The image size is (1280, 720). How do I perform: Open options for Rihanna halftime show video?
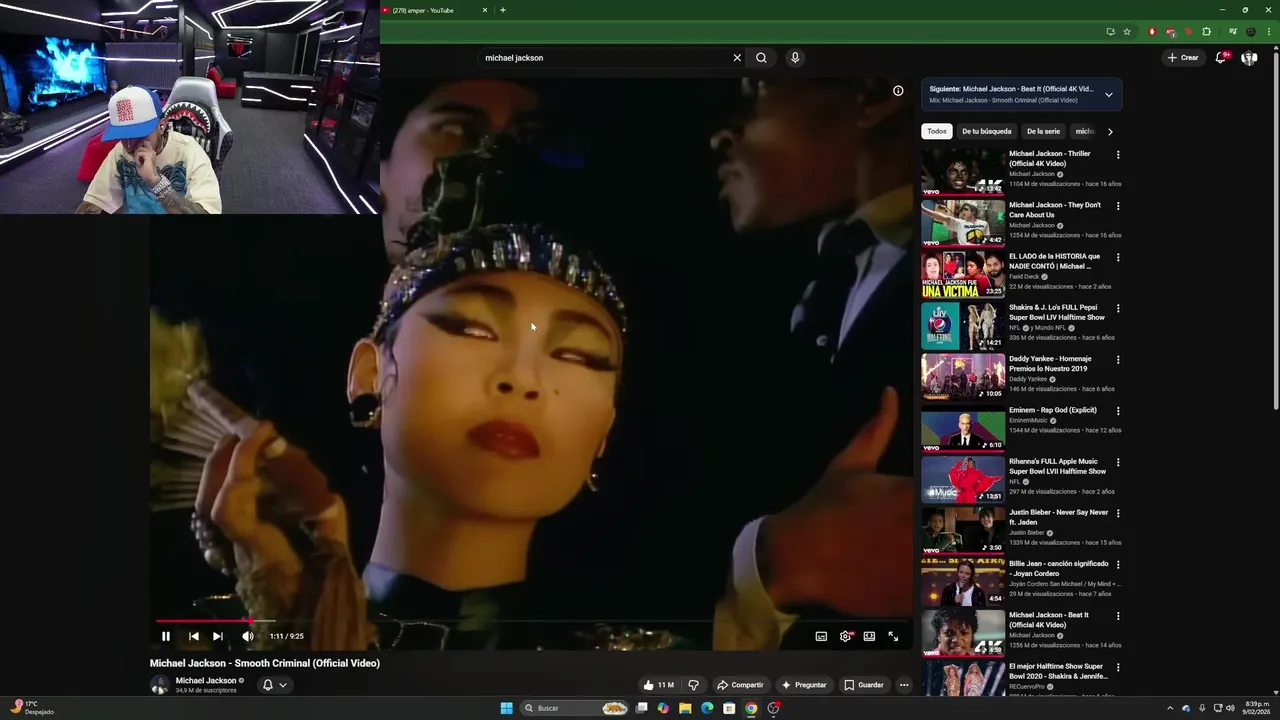pos(1118,463)
